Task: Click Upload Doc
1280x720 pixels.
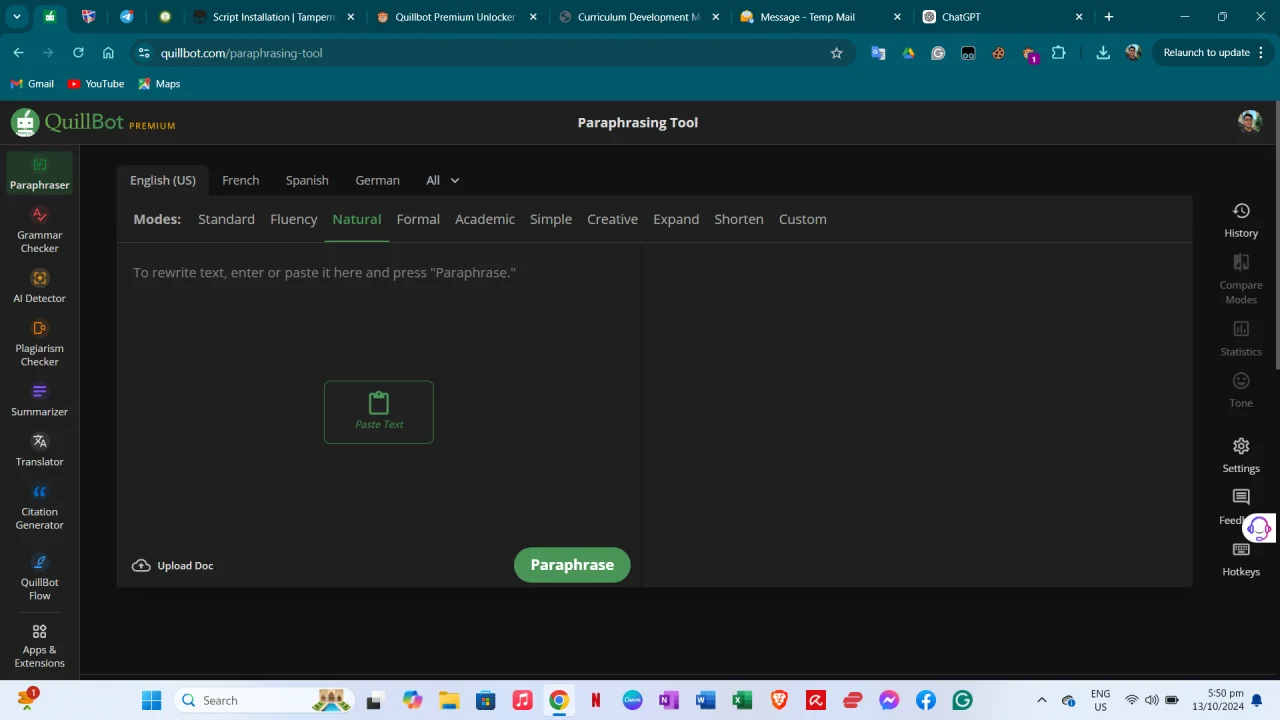Action: 173,566
